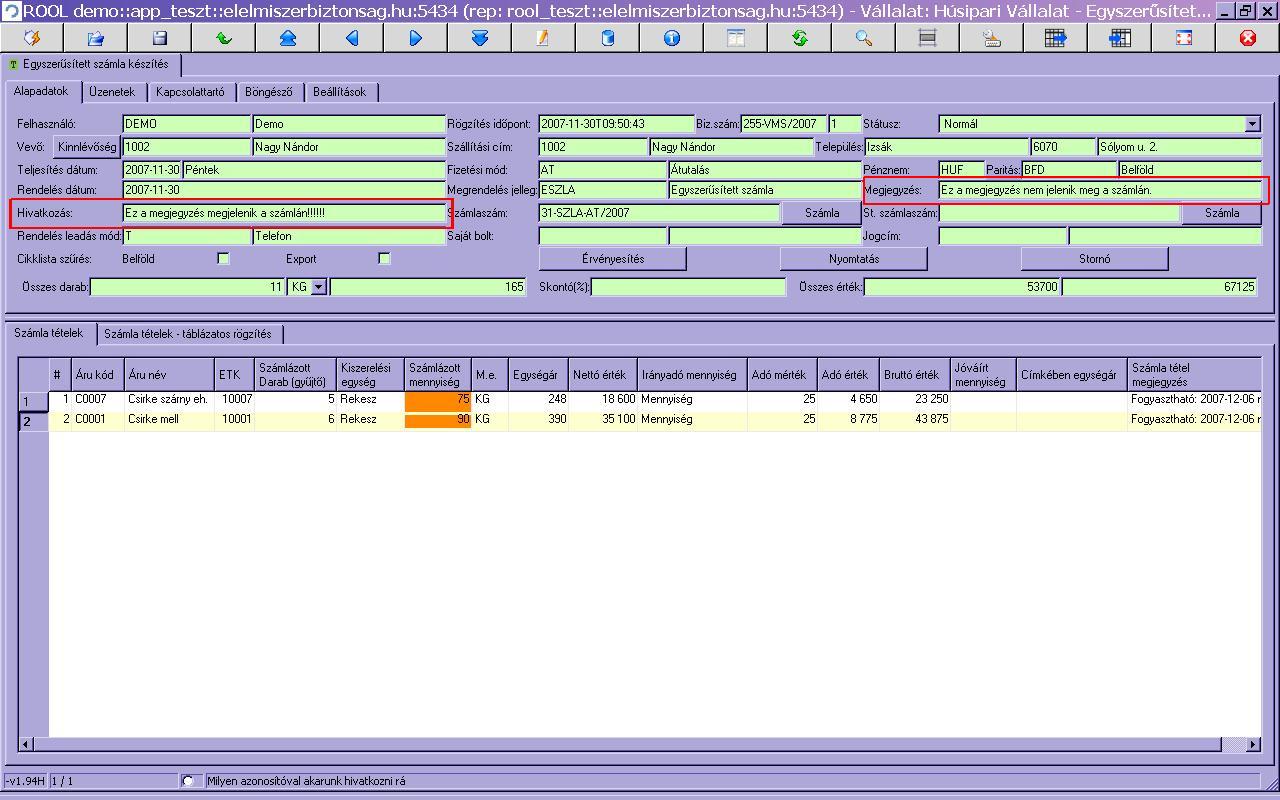Image resolution: width=1280 pixels, height=800 pixels.
Task: Open the Számla tételek - táblázatos rögzítés tab
Action: tap(187, 334)
